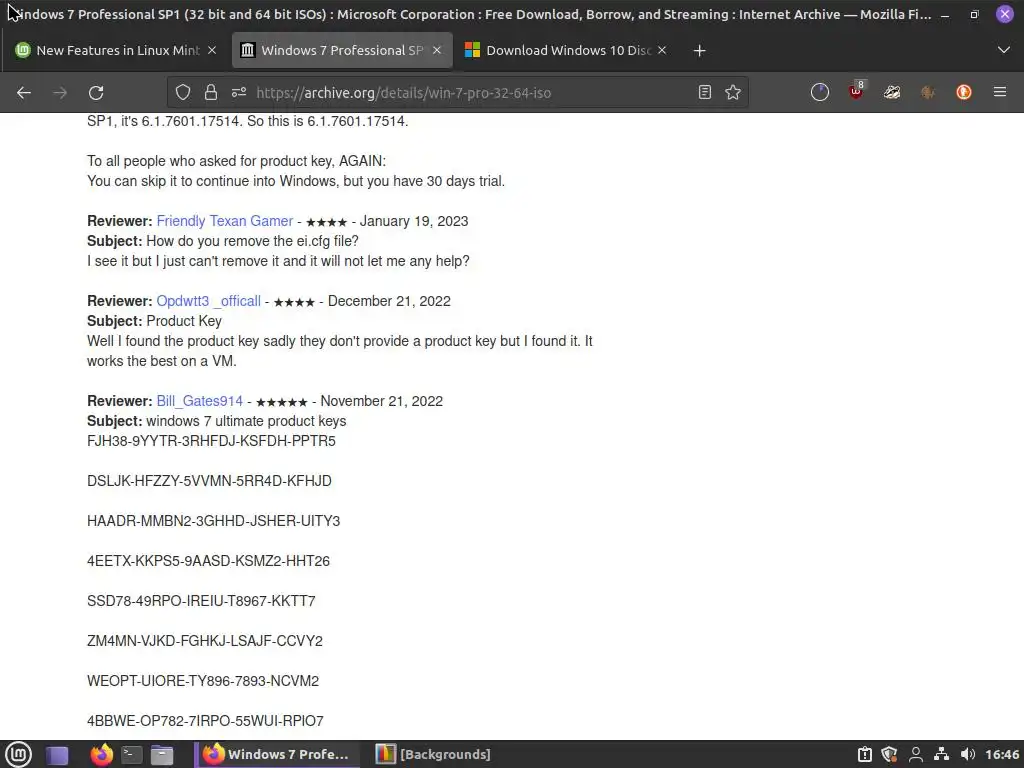Switch to Windows 7 Profe... taskbar window
1024x768 pixels.
[277, 755]
